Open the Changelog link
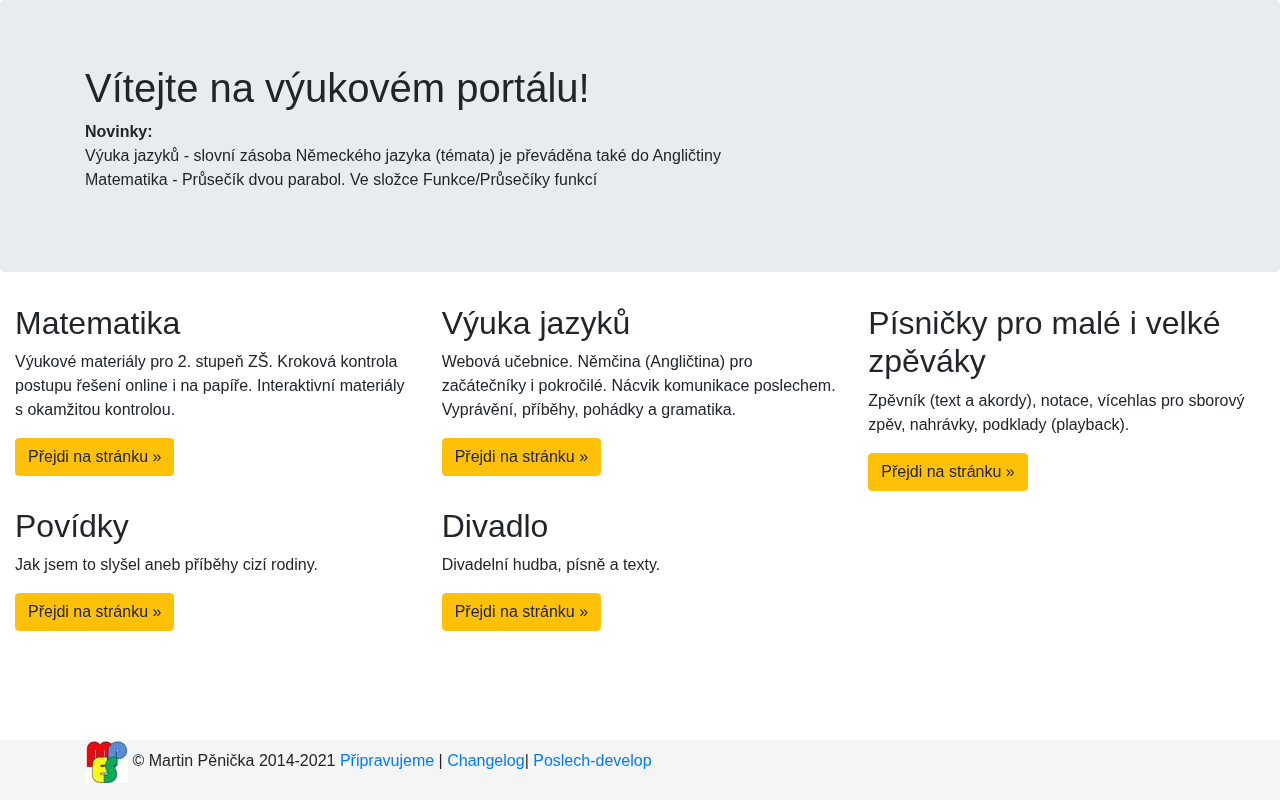The height and width of the screenshot is (800, 1280). 486,761
